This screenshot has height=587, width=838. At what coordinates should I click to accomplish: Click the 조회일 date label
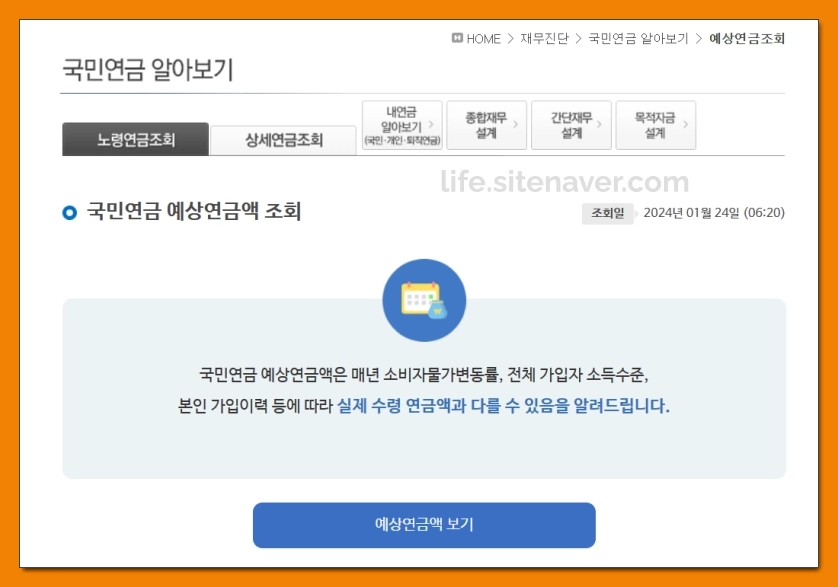click(x=607, y=214)
